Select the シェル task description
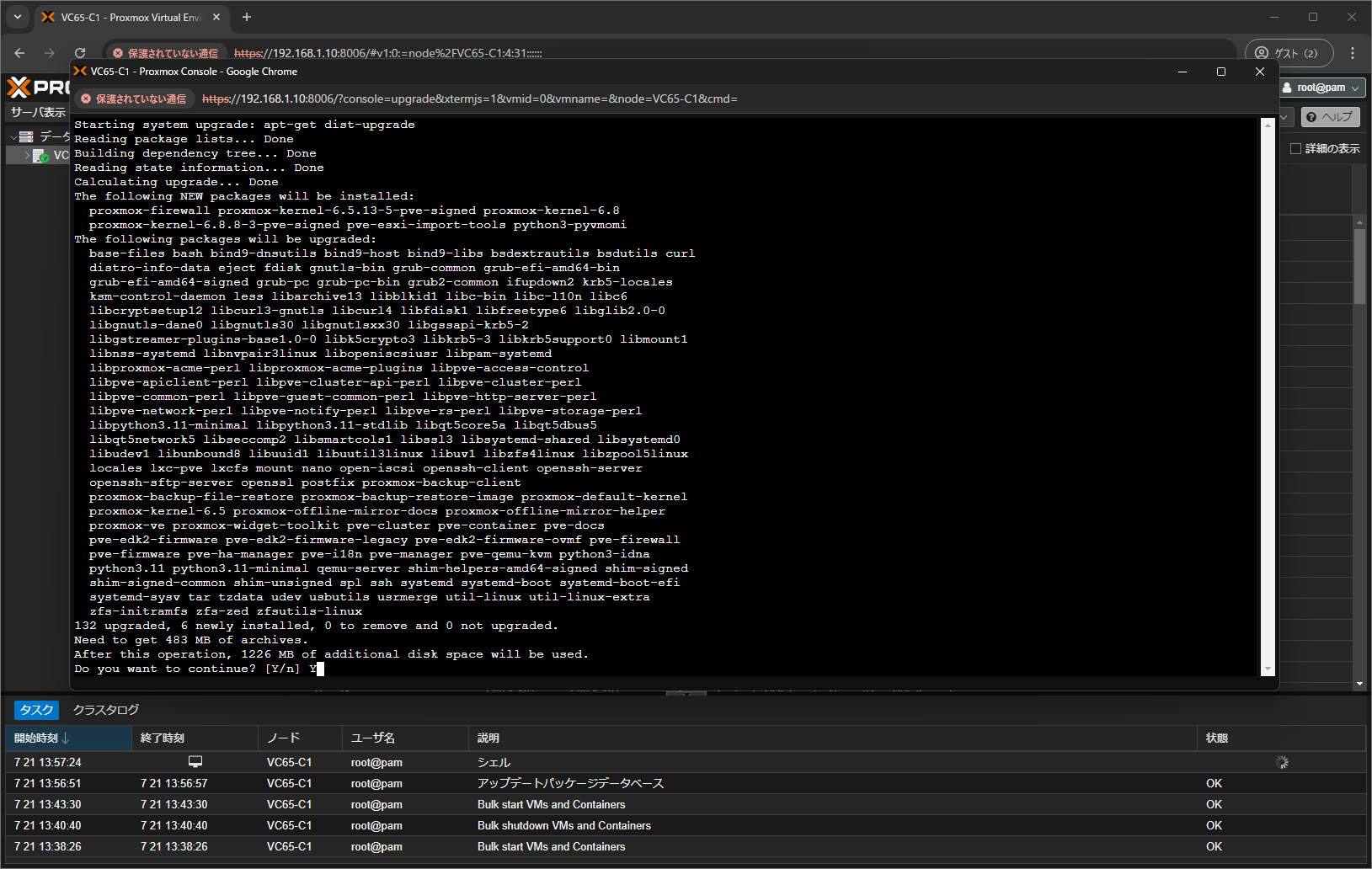 (494, 762)
